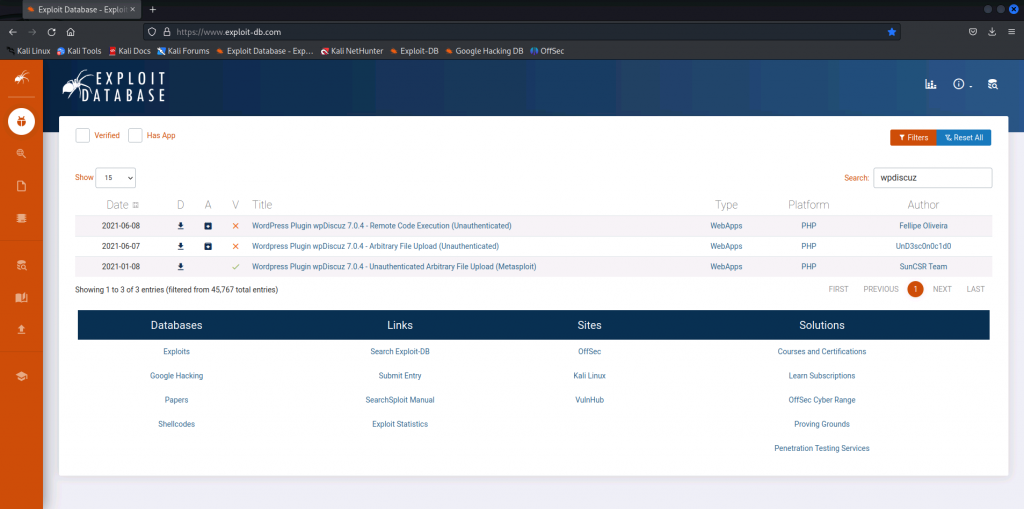This screenshot has height=509, width=1024.
Task: Download vulnerable app for the 2021-06-08 entry
Action: [208, 226]
